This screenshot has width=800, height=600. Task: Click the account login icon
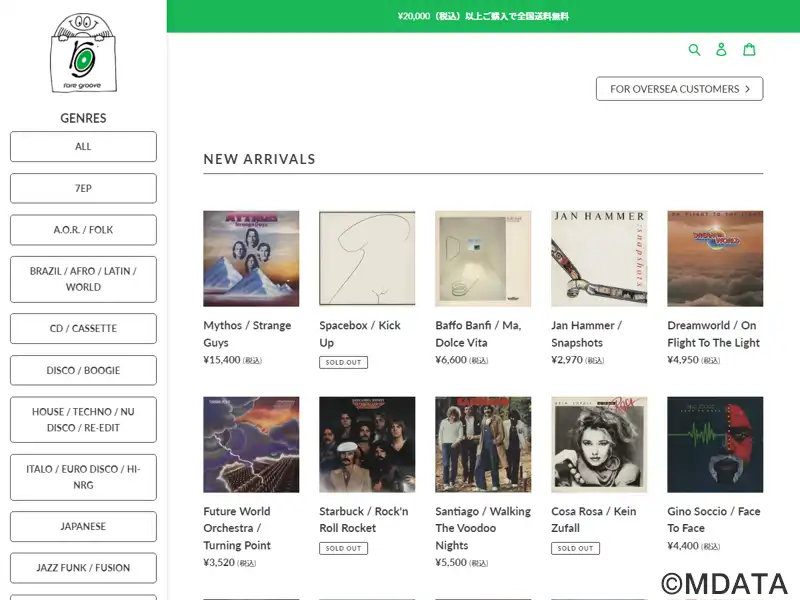tap(722, 50)
